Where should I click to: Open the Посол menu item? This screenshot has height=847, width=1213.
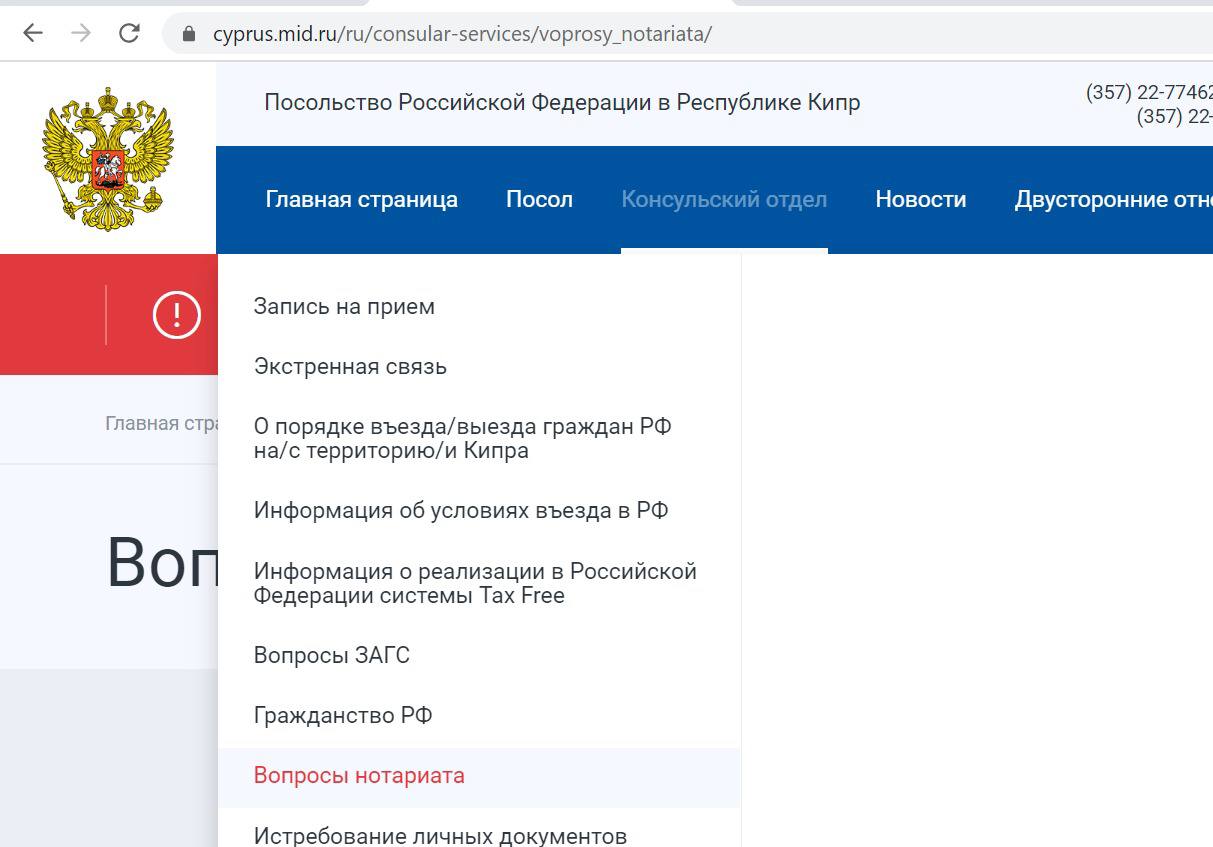[539, 199]
